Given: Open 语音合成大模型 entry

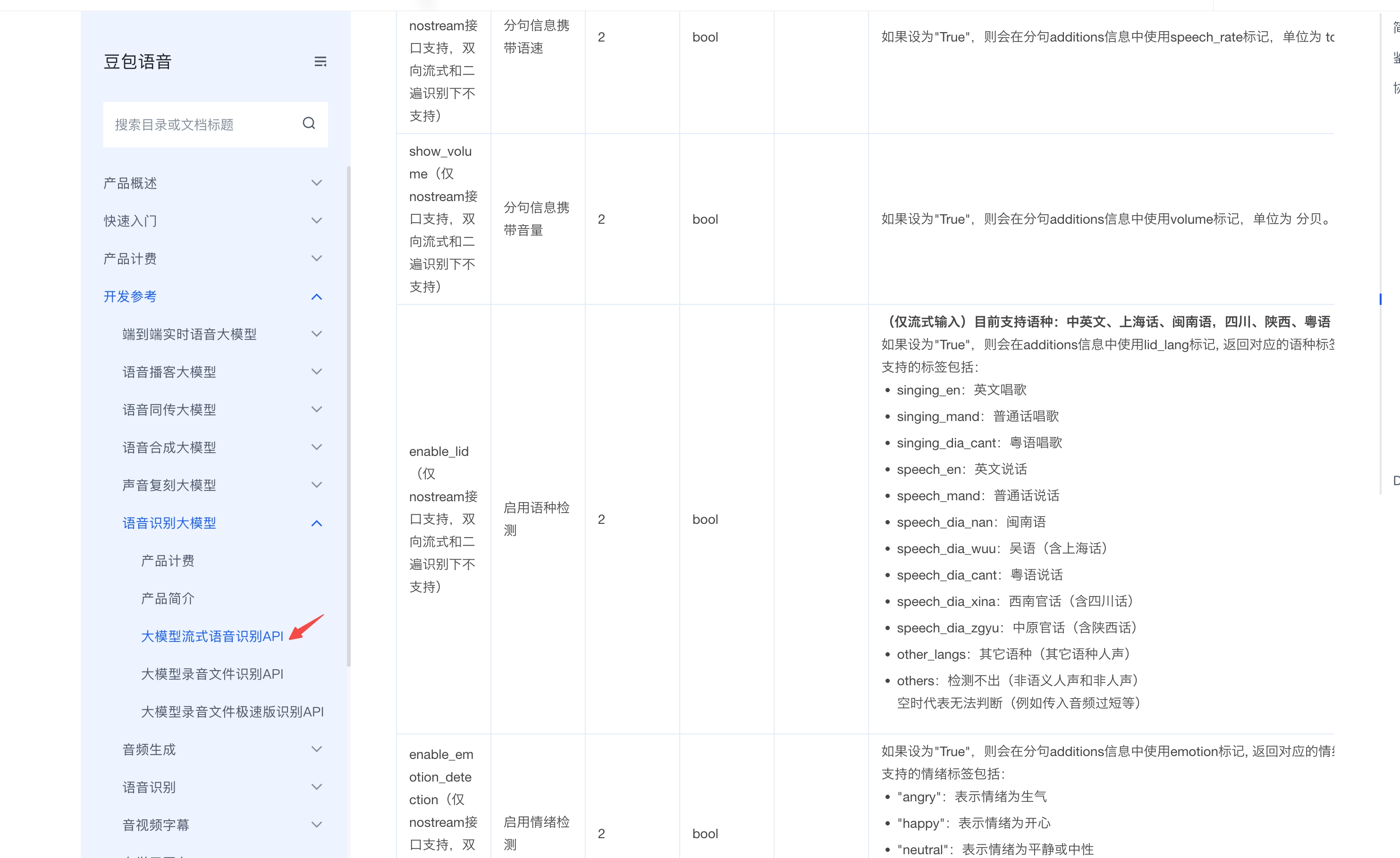Looking at the screenshot, I should 169,447.
